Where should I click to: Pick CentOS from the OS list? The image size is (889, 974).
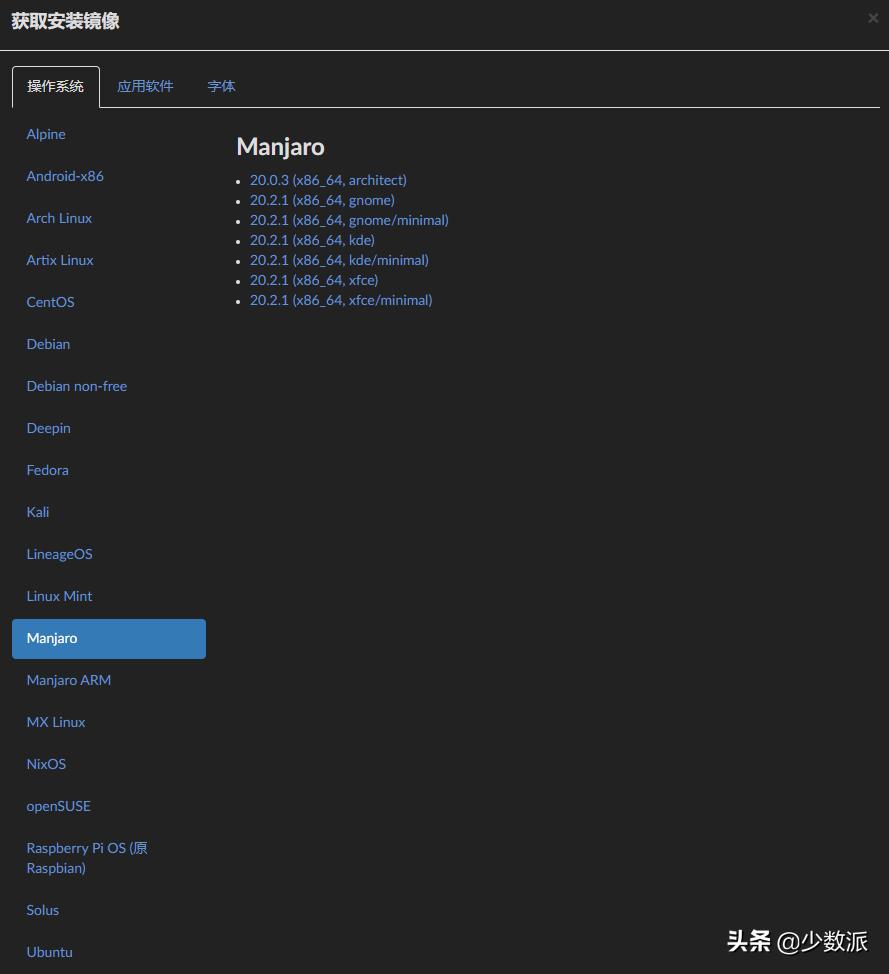coord(50,302)
